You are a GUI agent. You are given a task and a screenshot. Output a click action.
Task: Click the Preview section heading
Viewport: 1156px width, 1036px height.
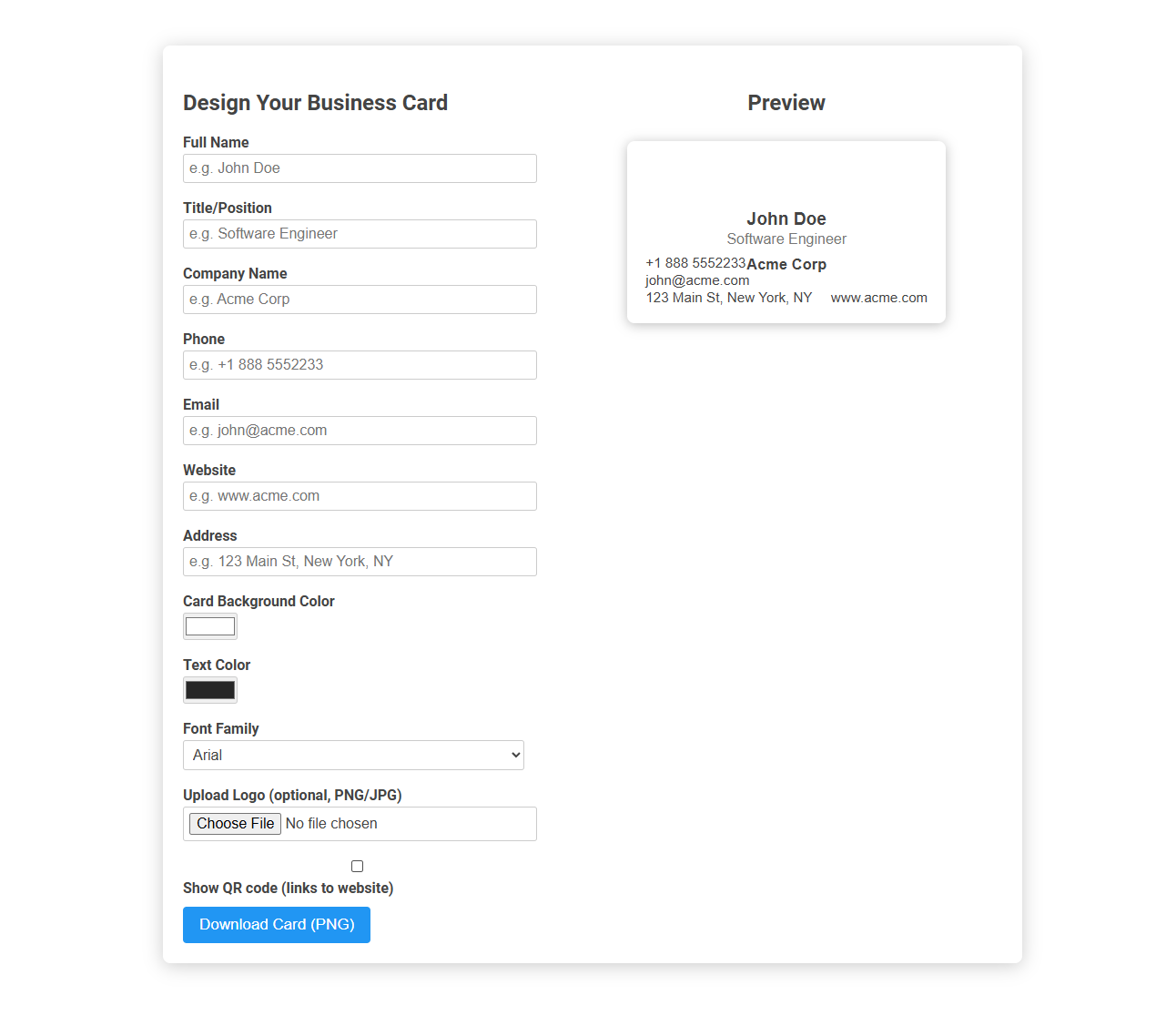pyautogui.click(x=786, y=103)
